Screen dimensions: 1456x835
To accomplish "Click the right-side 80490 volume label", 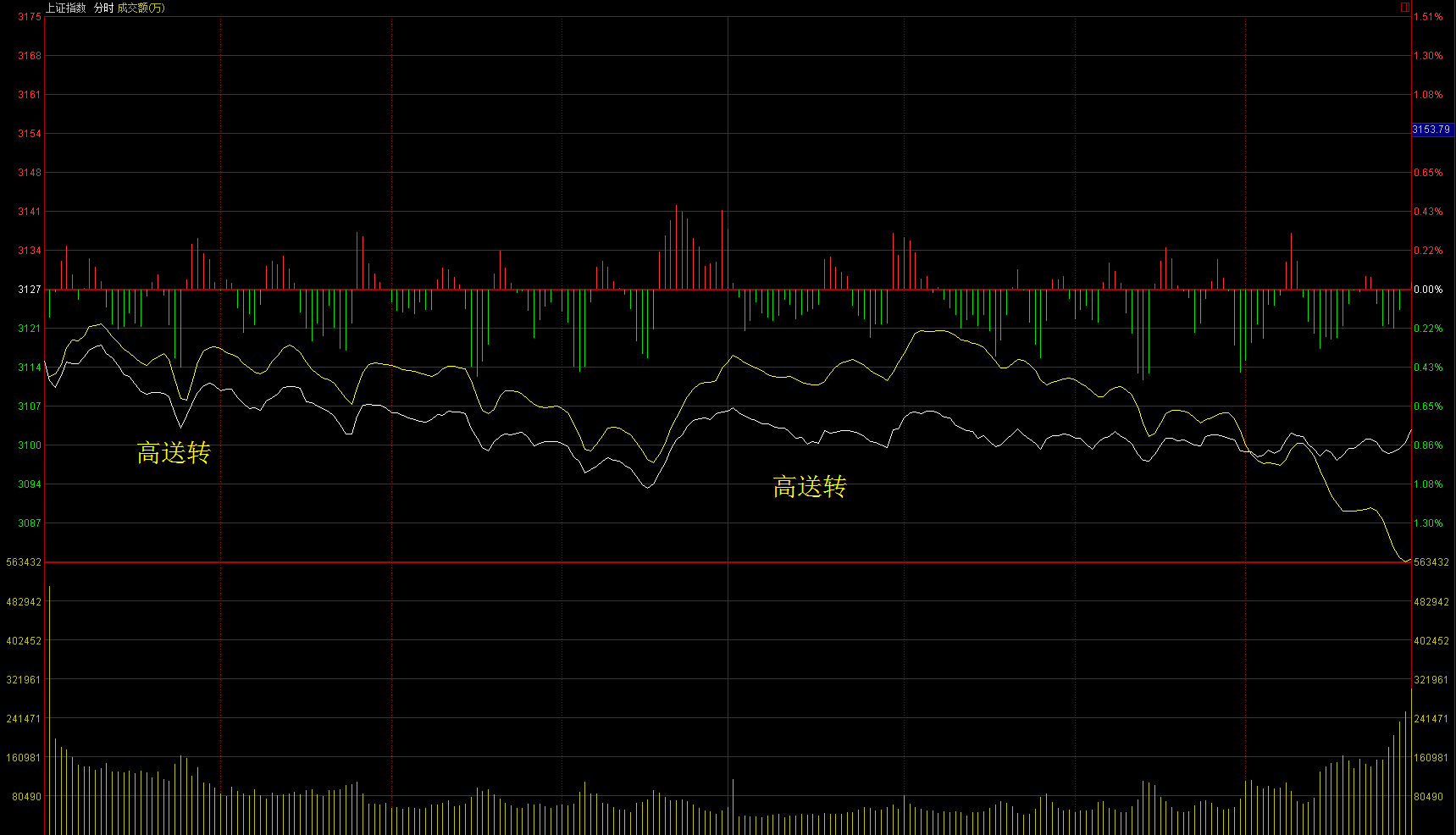I will [x=1431, y=797].
